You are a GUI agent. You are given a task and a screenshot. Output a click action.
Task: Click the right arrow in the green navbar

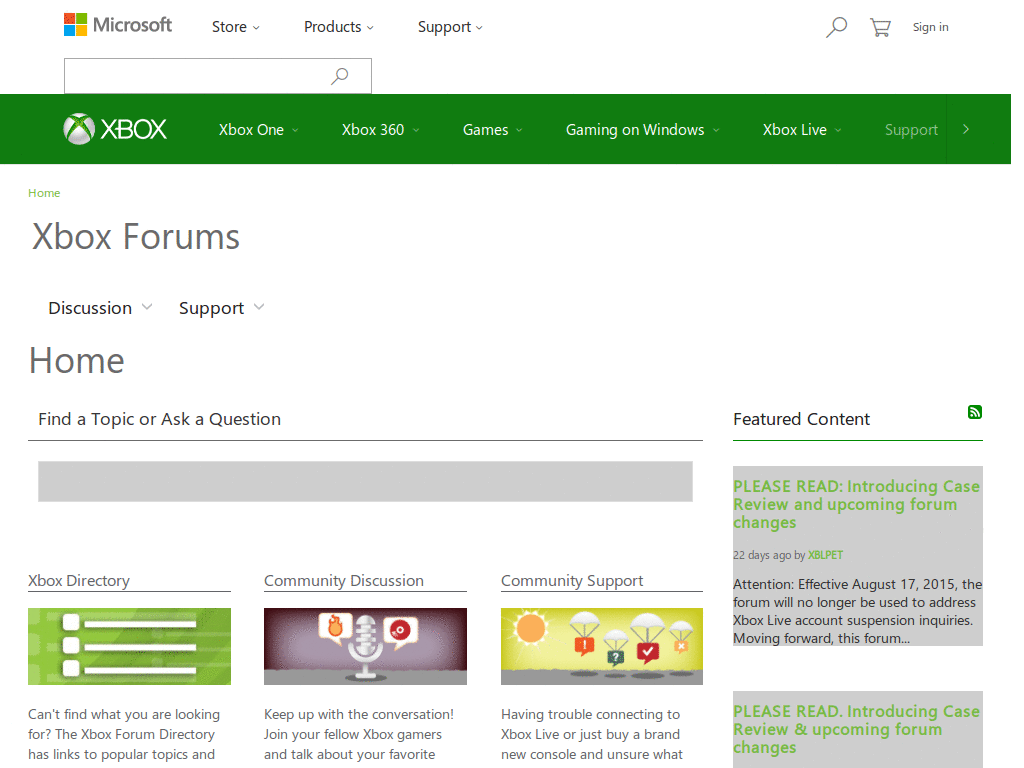pos(966,128)
